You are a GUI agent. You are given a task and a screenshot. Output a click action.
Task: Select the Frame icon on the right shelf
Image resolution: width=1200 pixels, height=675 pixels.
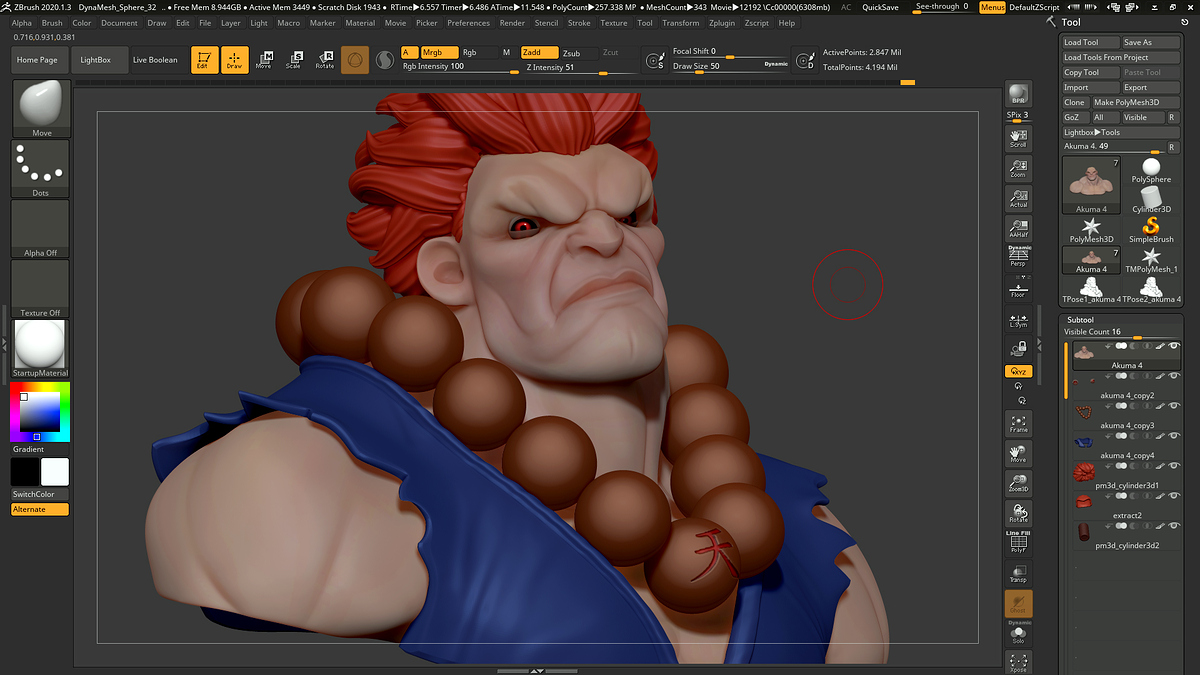click(1018, 424)
